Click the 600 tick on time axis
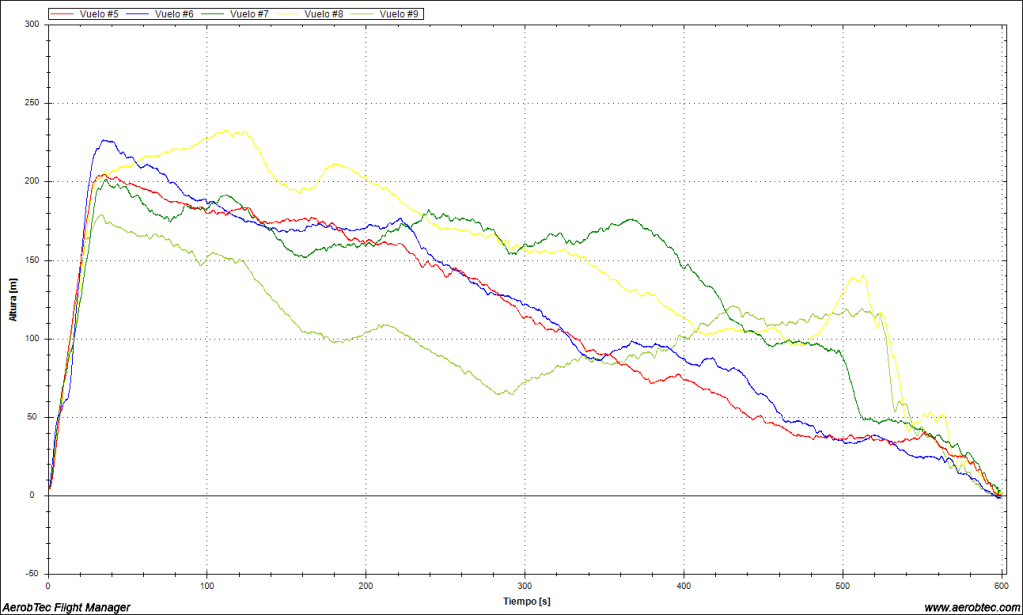The width and height of the screenshot is (1023, 615). tap(1001, 586)
